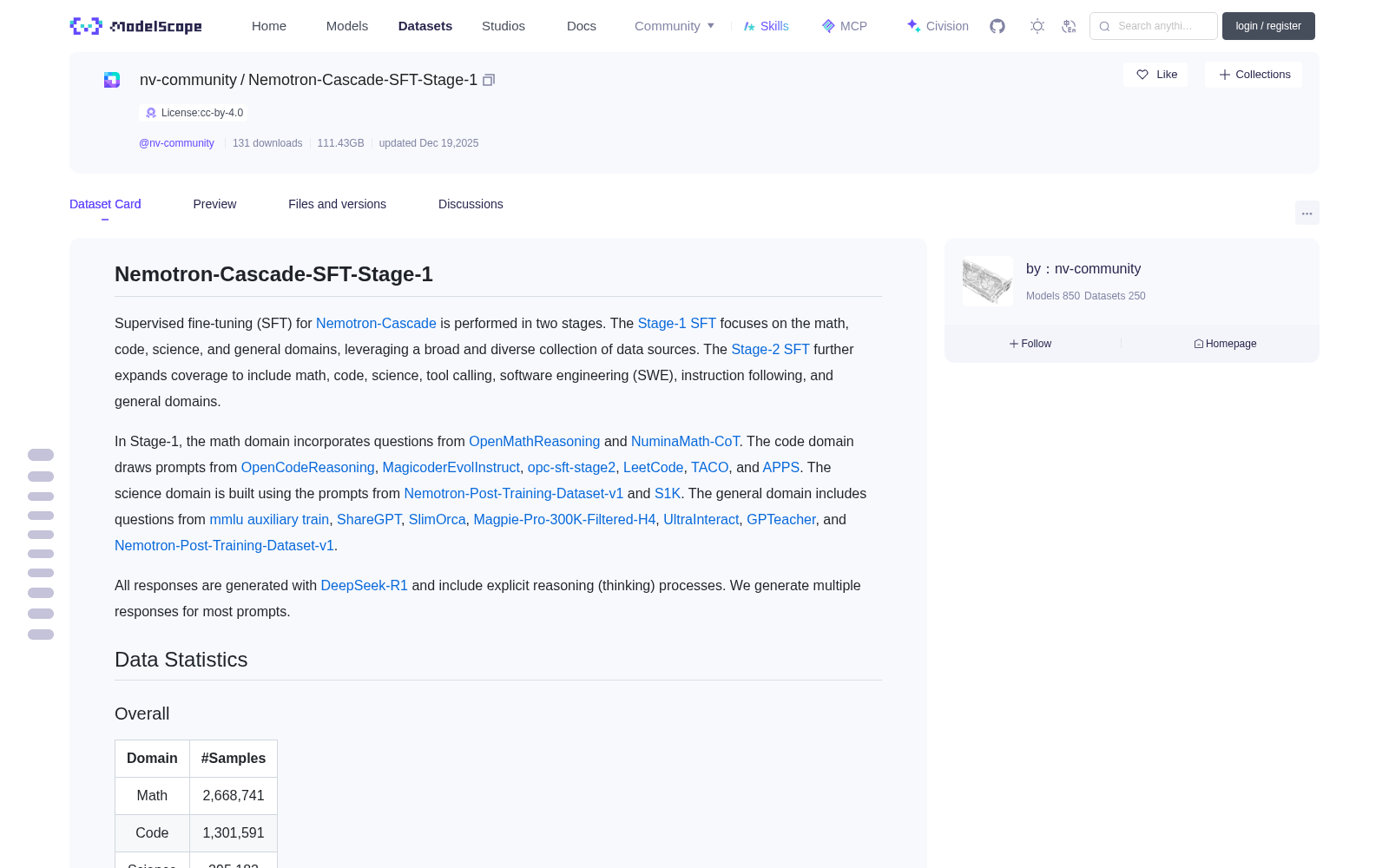Viewport: 1389px width, 868px height.
Task: Switch to the Preview tab
Action: pos(214,204)
